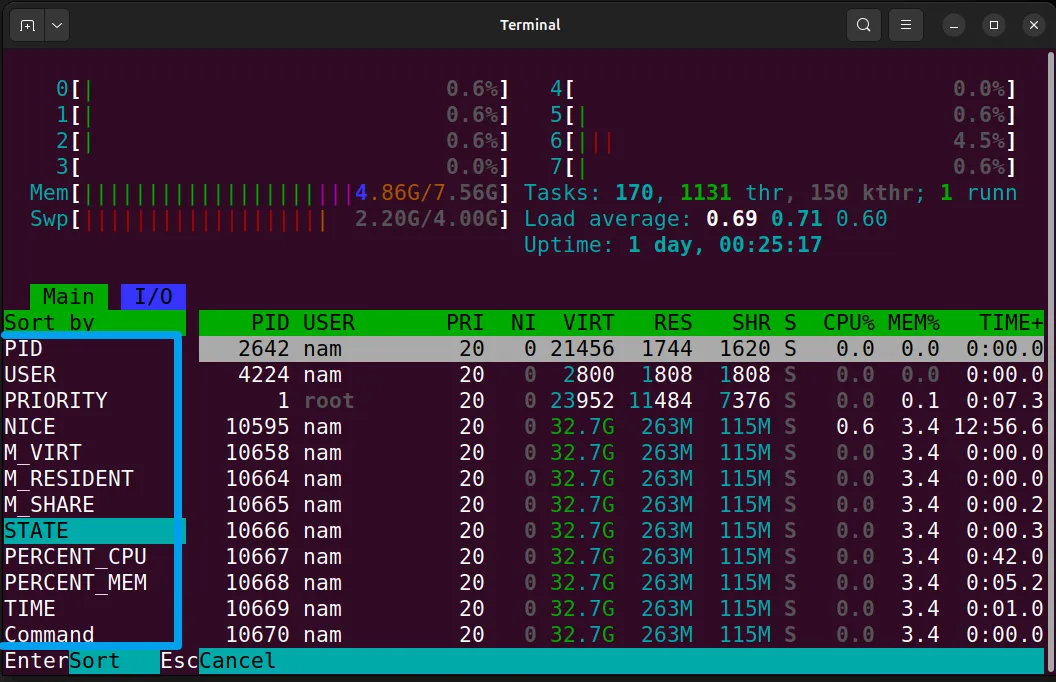
Task: Click the Esc Cancel button
Action: pyautogui.click(x=218, y=661)
